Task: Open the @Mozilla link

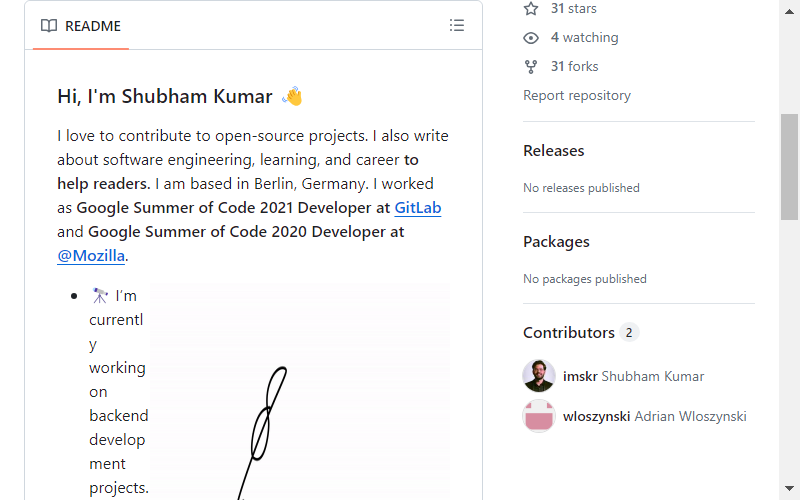Action: click(x=91, y=256)
